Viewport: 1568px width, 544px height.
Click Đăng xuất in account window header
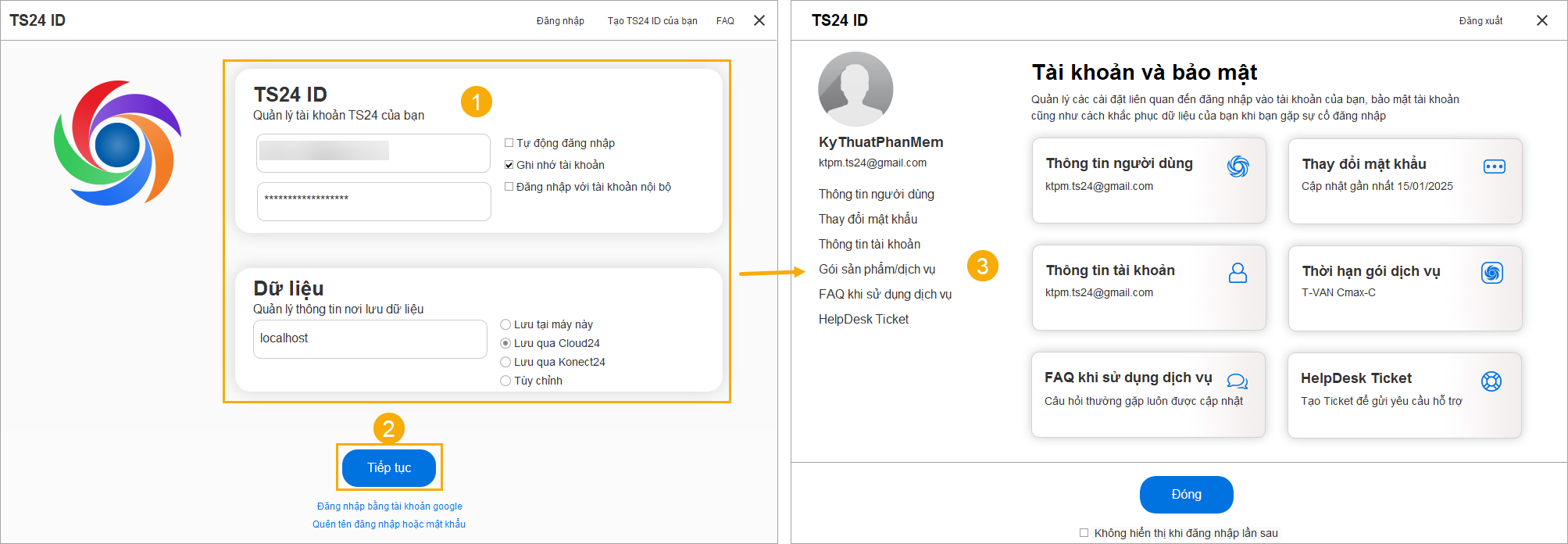pos(1480,21)
